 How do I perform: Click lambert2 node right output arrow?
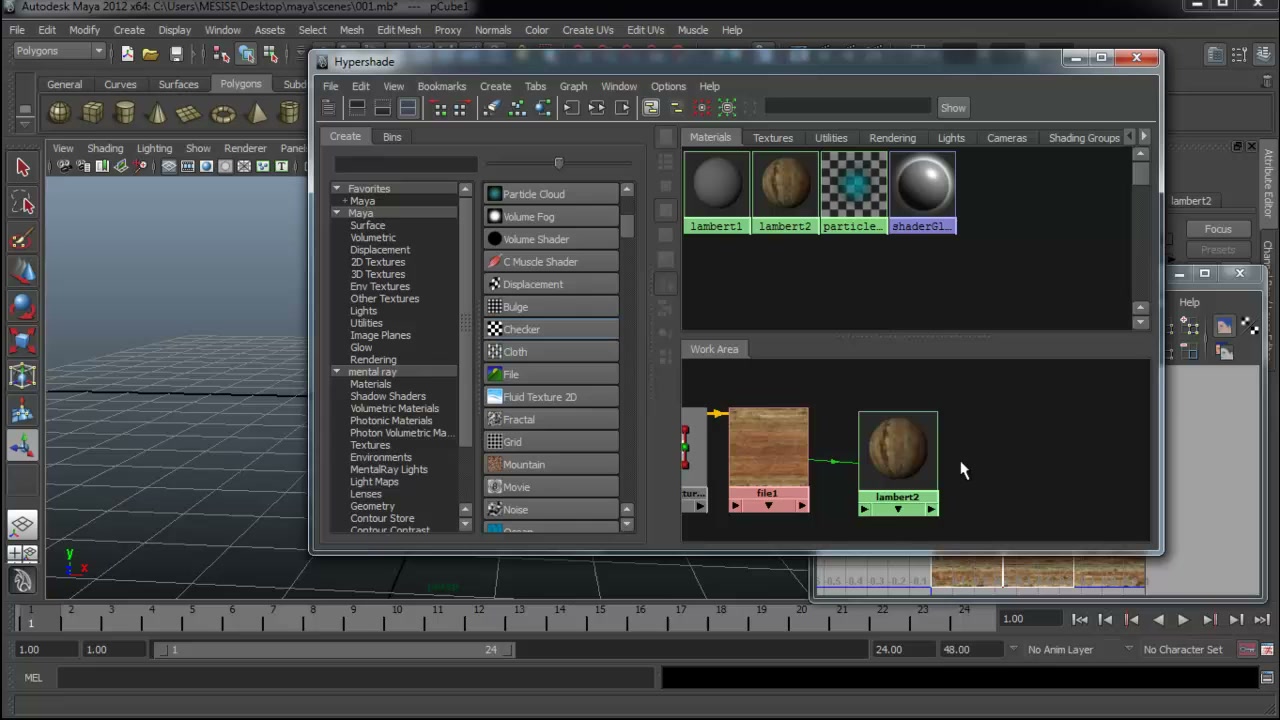931,510
